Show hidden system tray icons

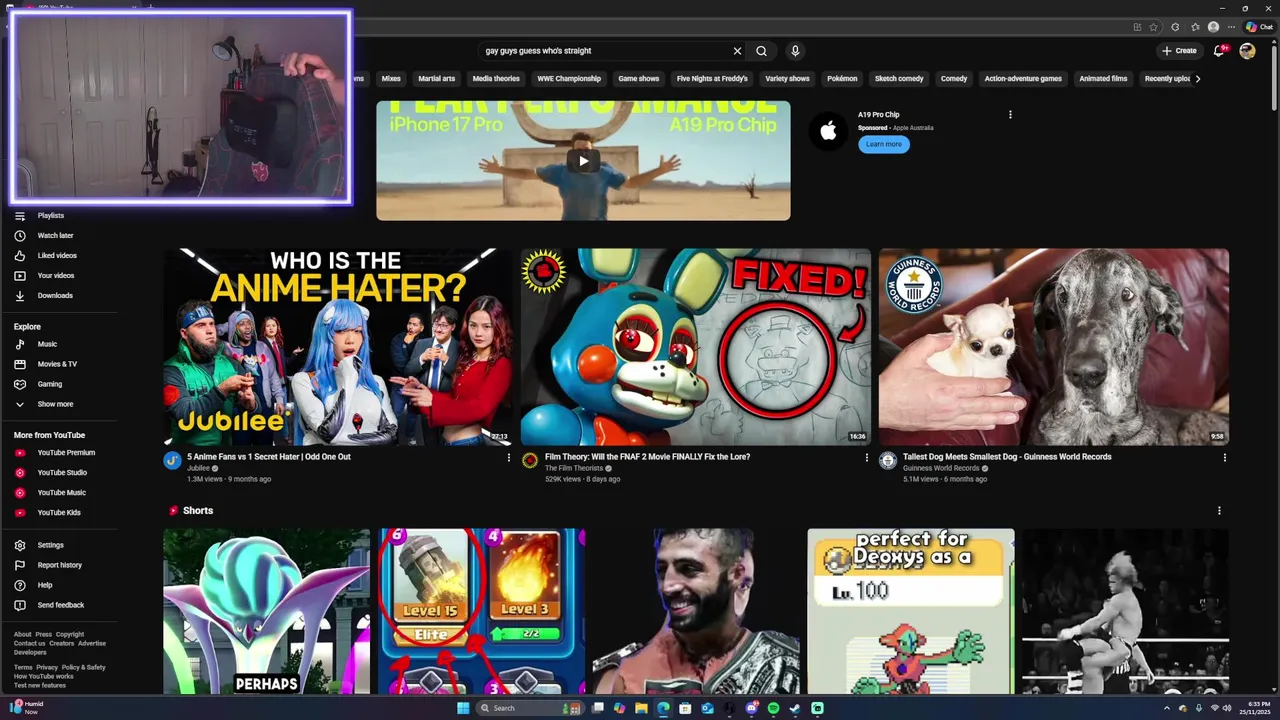tap(1166, 708)
